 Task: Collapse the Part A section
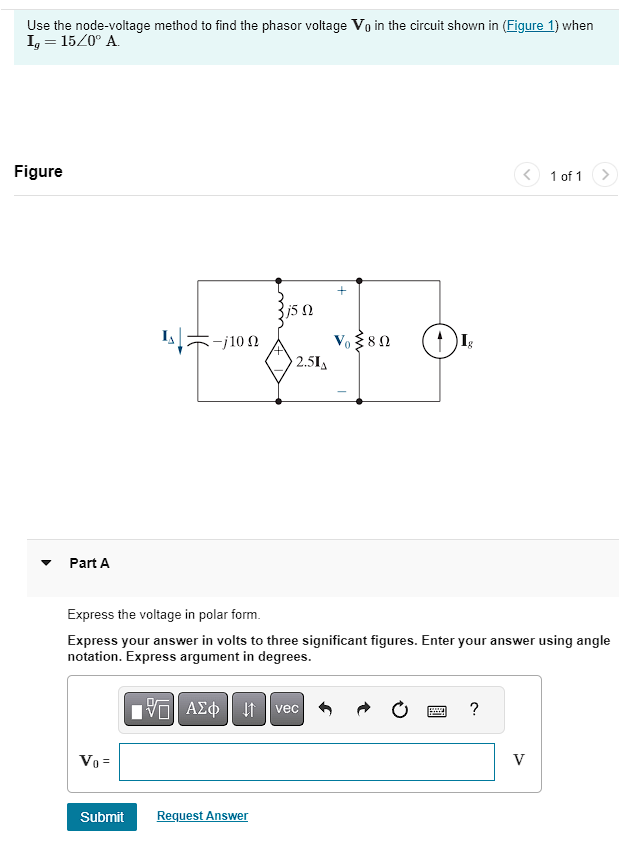pos(45,563)
